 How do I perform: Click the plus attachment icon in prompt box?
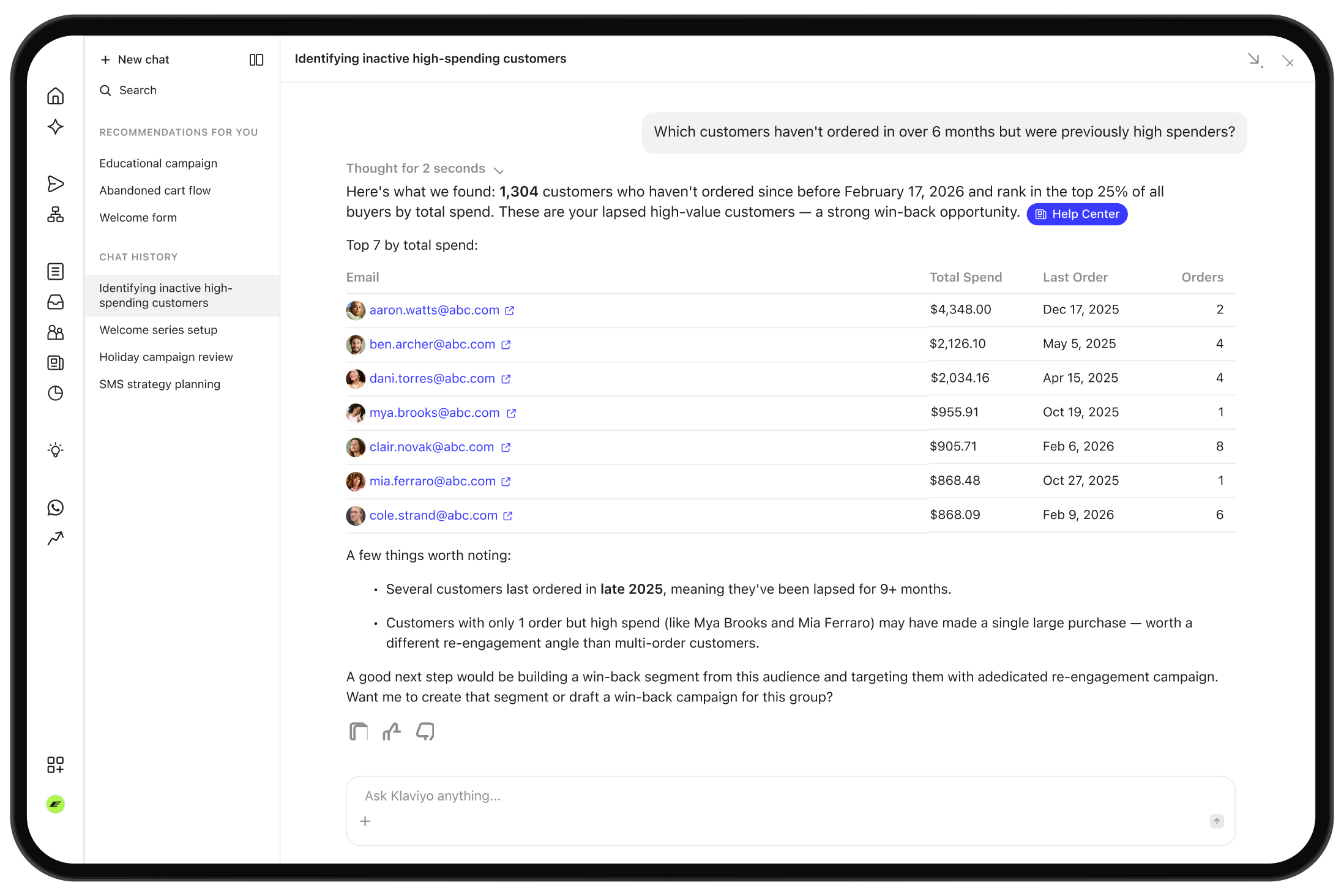click(x=365, y=821)
